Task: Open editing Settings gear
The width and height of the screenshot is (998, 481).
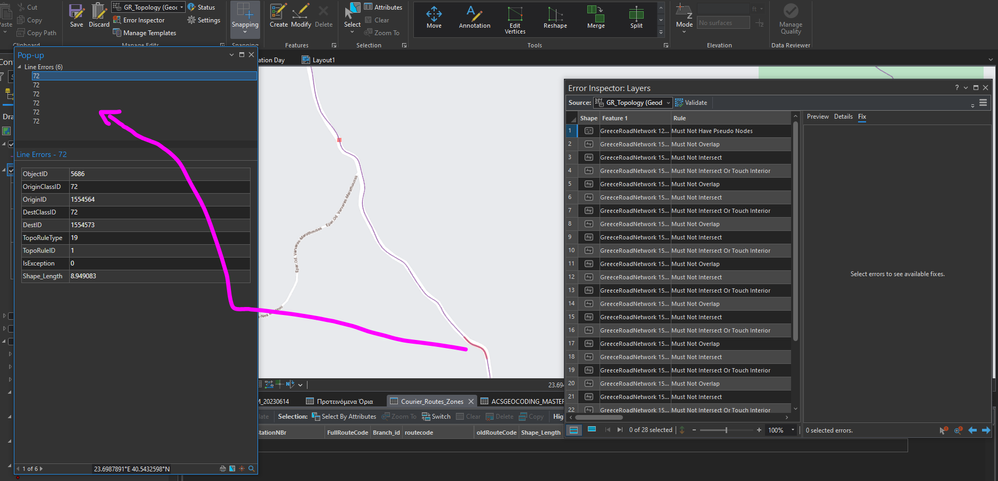Action: (x=204, y=20)
